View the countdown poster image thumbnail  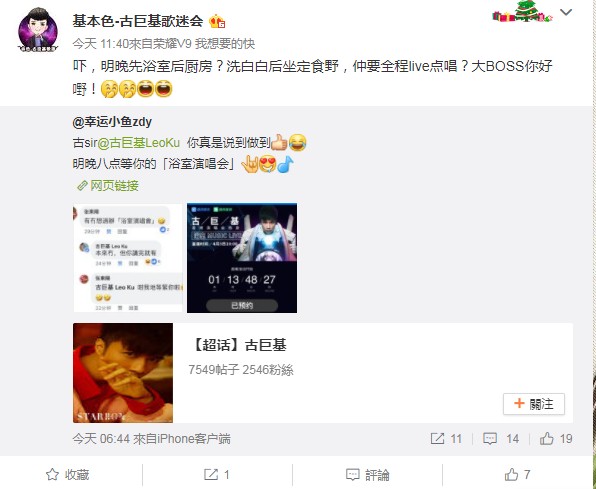[x=242, y=258]
